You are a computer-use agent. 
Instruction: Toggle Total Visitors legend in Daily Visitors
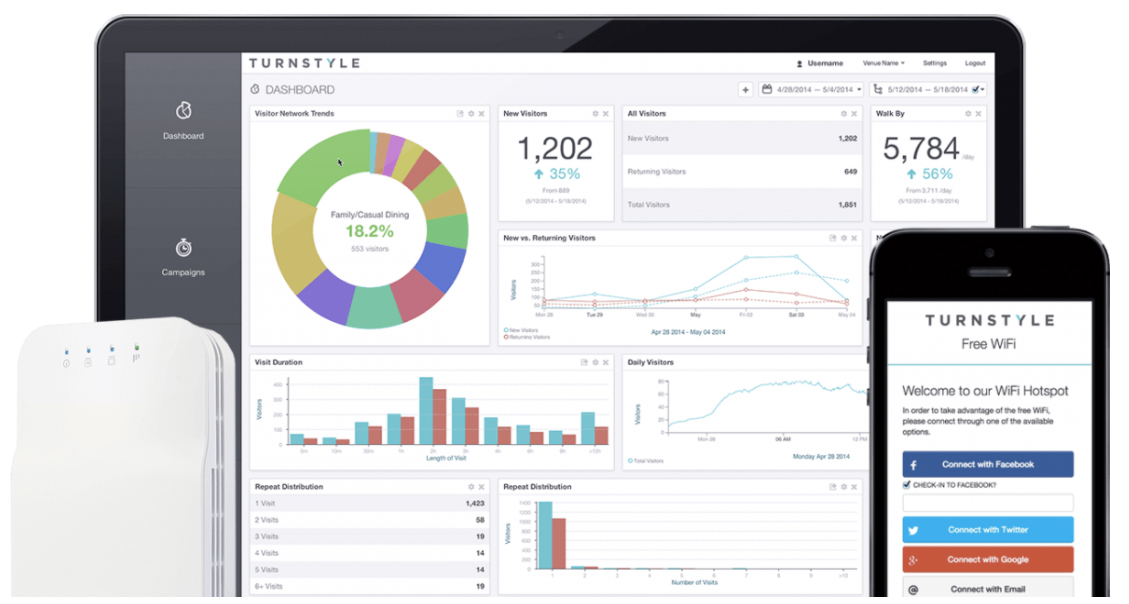tap(646, 461)
